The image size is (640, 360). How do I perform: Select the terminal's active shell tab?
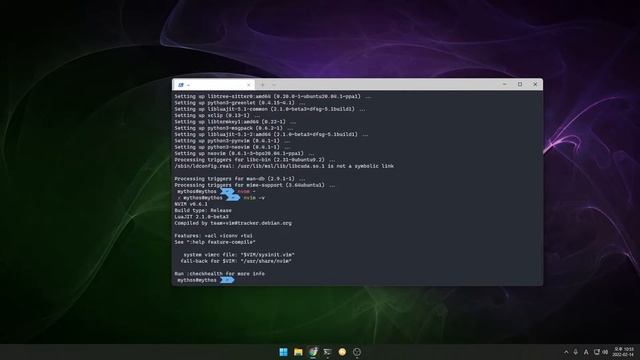213,85
